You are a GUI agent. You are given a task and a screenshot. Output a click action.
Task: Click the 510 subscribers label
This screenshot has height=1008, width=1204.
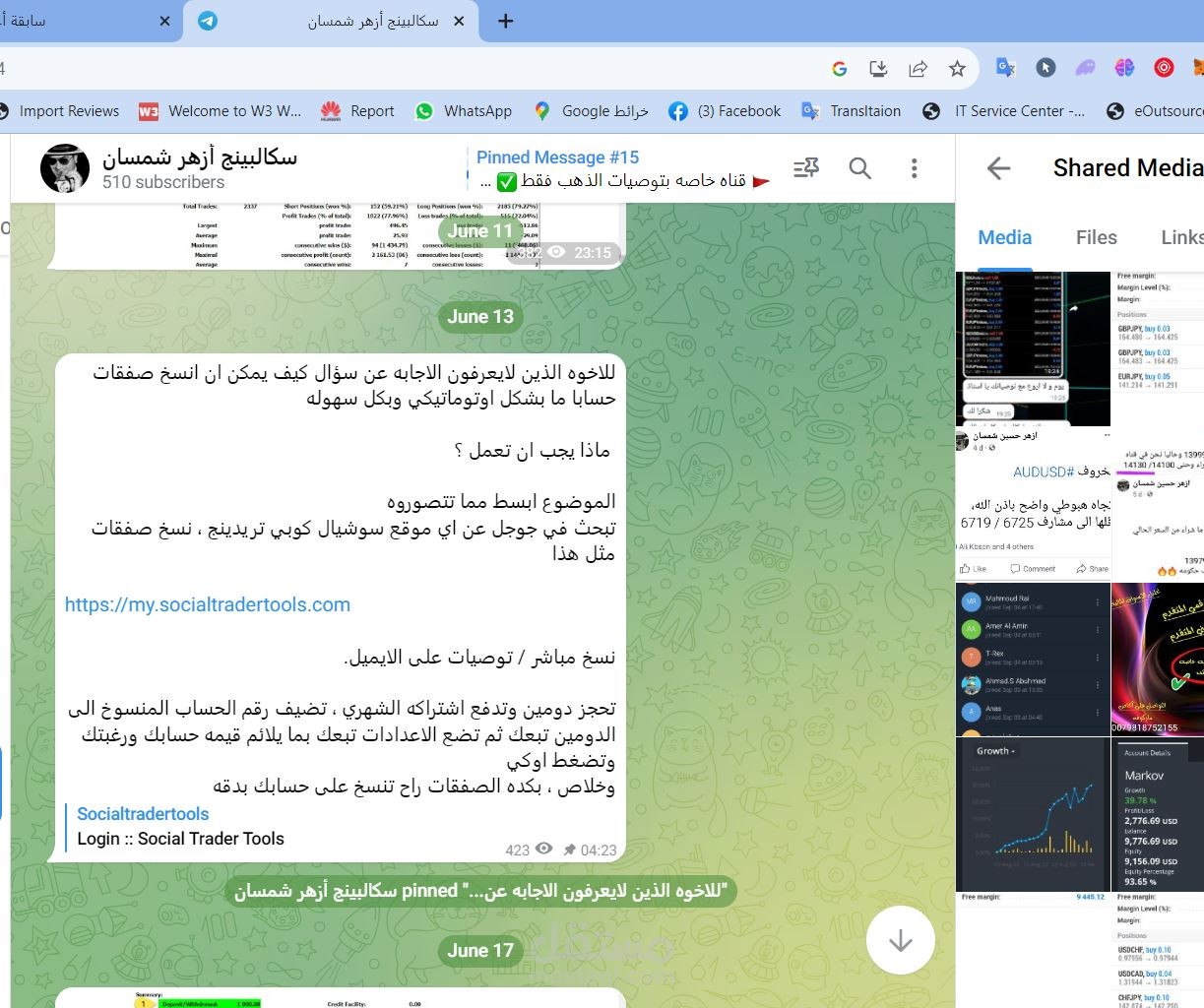(x=163, y=182)
